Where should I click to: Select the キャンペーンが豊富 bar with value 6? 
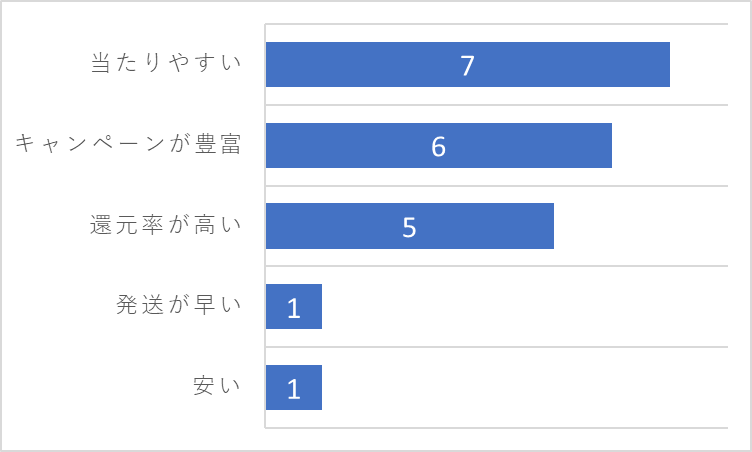(439, 145)
